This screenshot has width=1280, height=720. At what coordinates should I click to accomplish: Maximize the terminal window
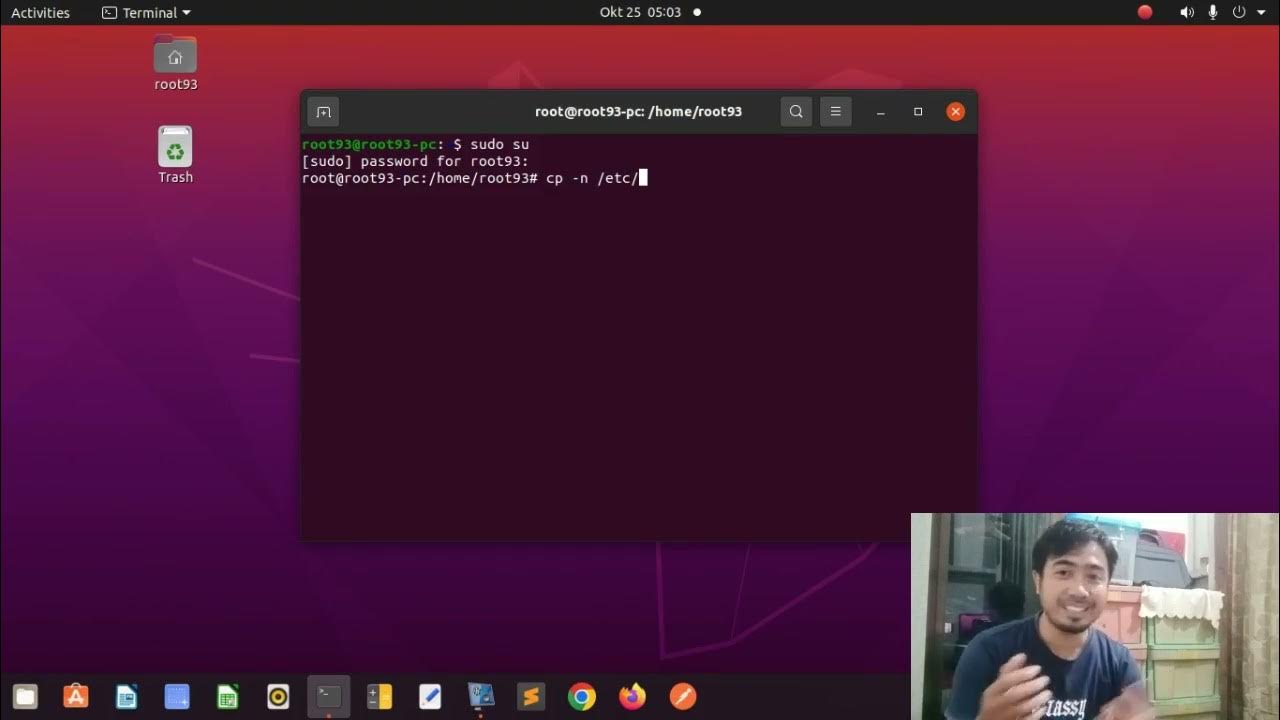pos(918,112)
